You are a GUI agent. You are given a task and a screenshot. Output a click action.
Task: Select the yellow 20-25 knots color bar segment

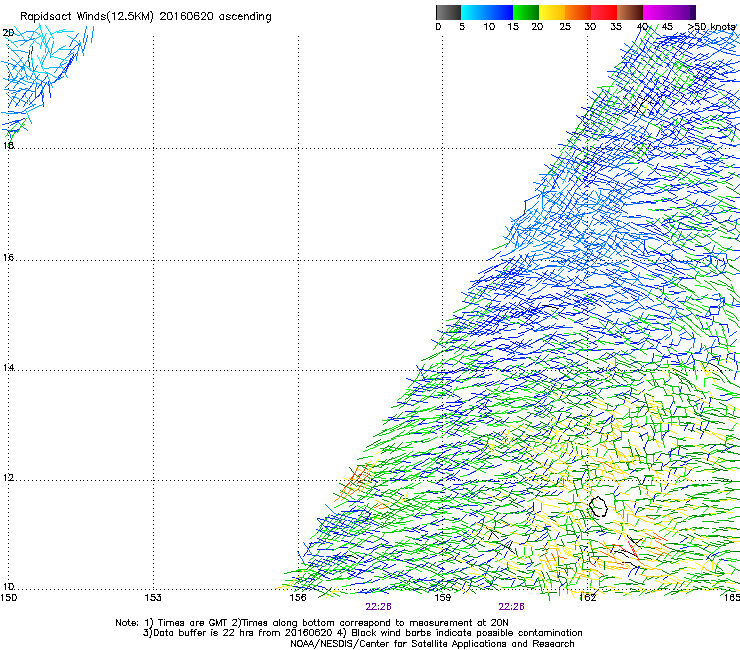tap(552, 12)
